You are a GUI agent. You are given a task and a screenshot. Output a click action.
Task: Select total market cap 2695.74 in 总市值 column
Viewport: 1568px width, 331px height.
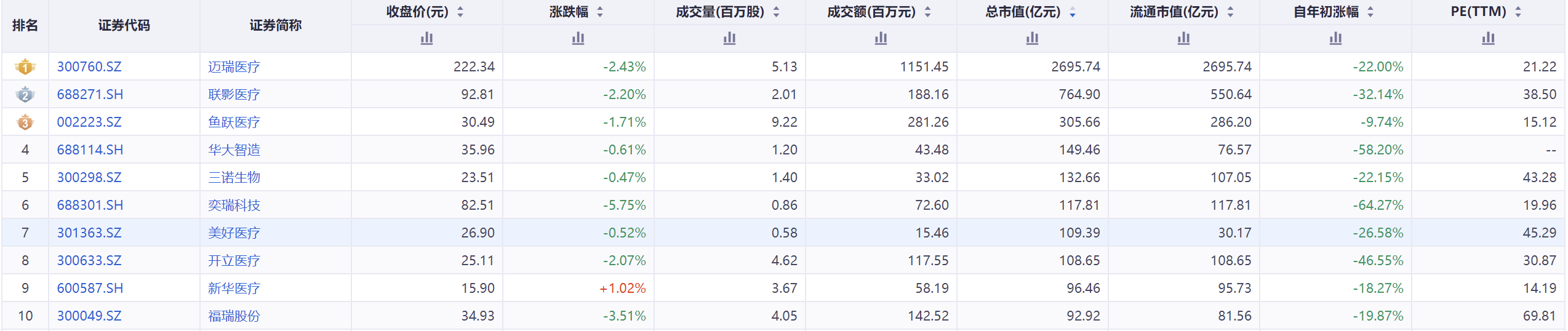point(1076,66)
